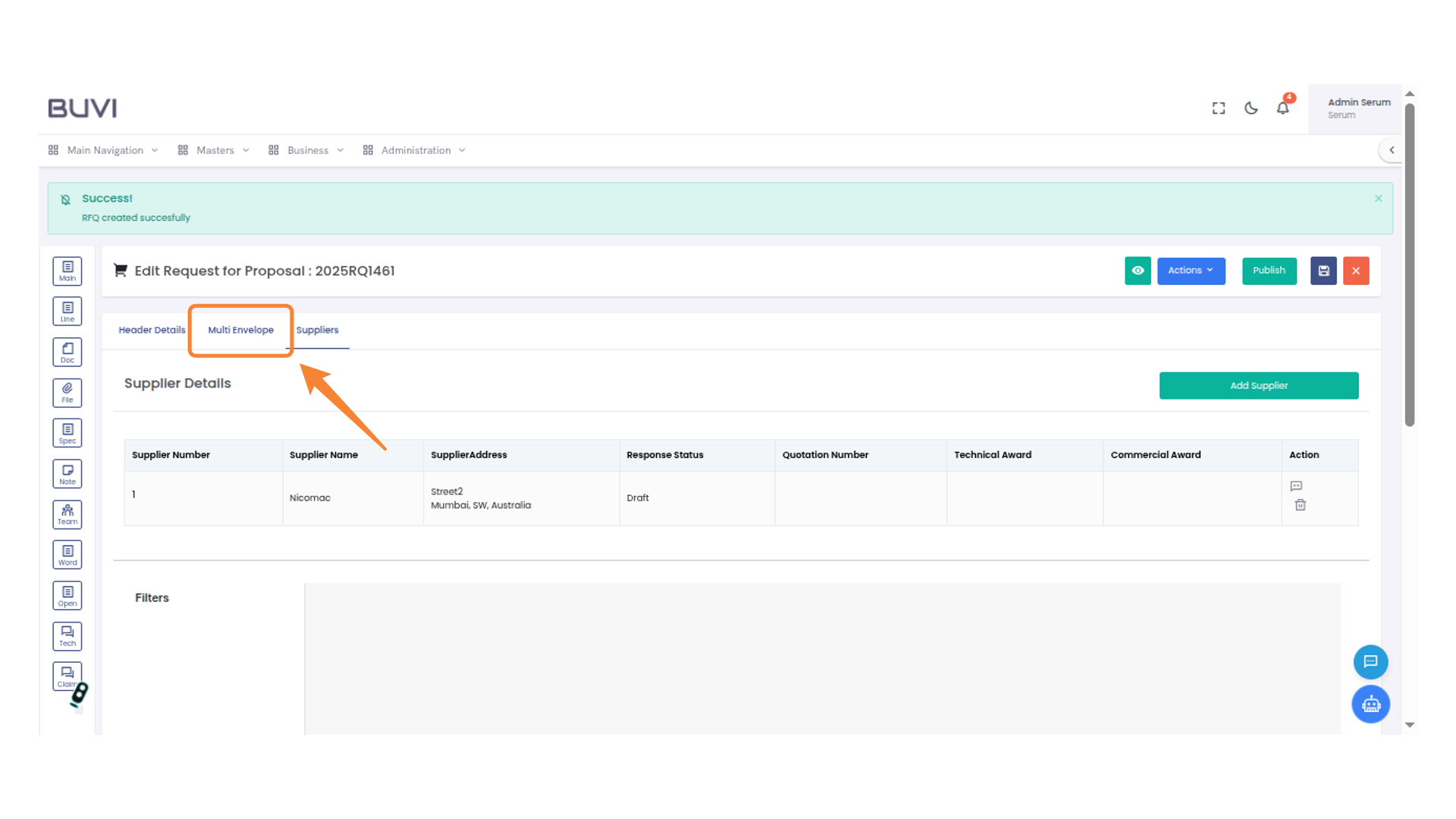Open the Line sidebar icon
Viewport: 1456px width, 819px height.
(67, 312)
